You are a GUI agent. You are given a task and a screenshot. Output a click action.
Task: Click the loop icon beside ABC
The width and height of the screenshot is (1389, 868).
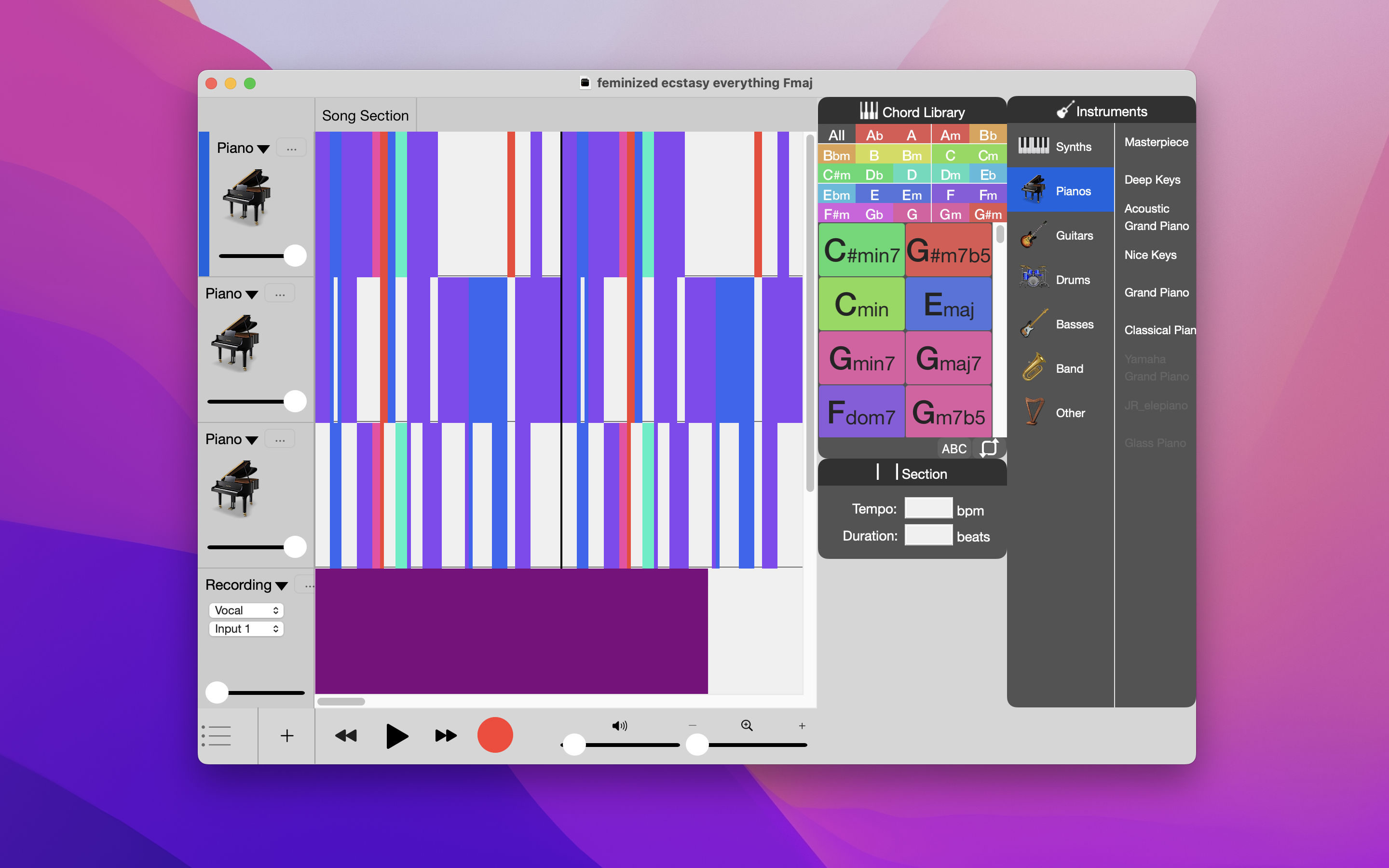(989, 448)
